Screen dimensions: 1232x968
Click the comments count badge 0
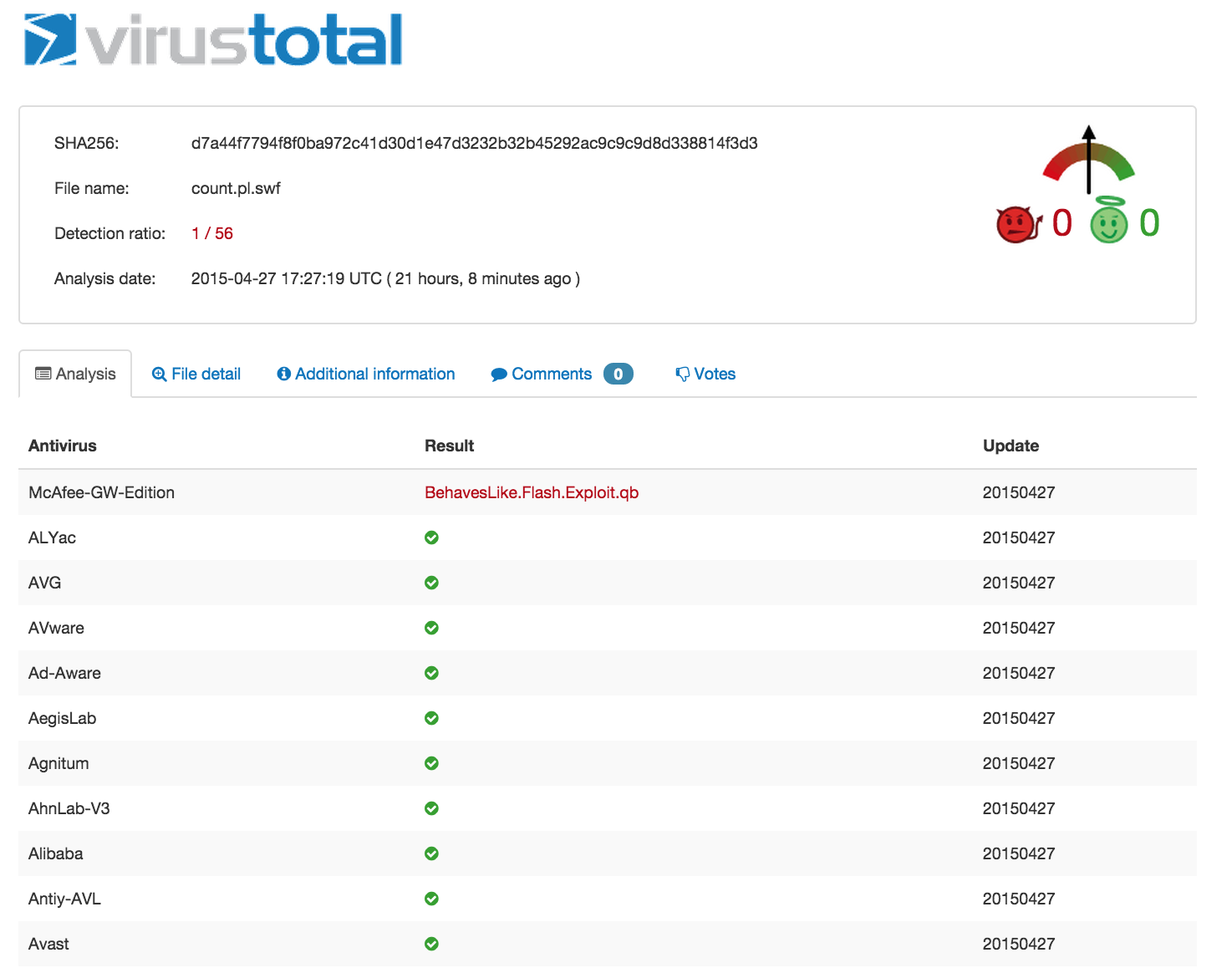[619, 374]
